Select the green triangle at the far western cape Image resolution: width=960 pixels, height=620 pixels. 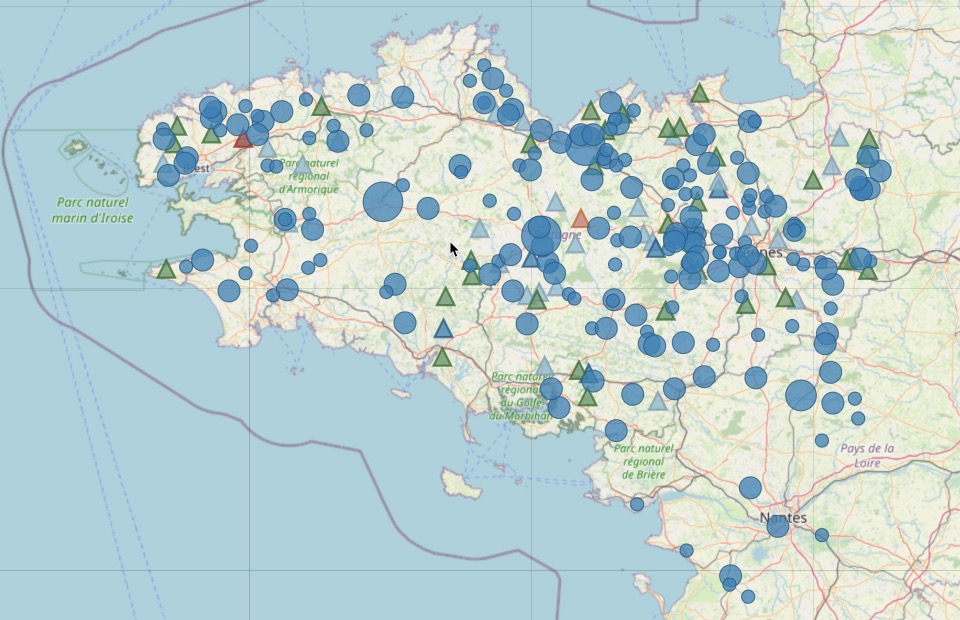click(x=166, y=269)
